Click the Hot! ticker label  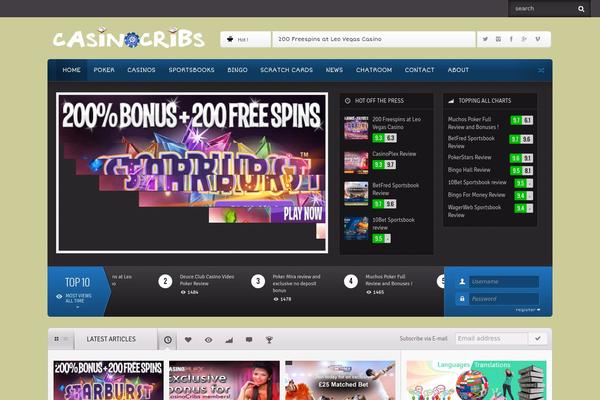tap(245, 39)
